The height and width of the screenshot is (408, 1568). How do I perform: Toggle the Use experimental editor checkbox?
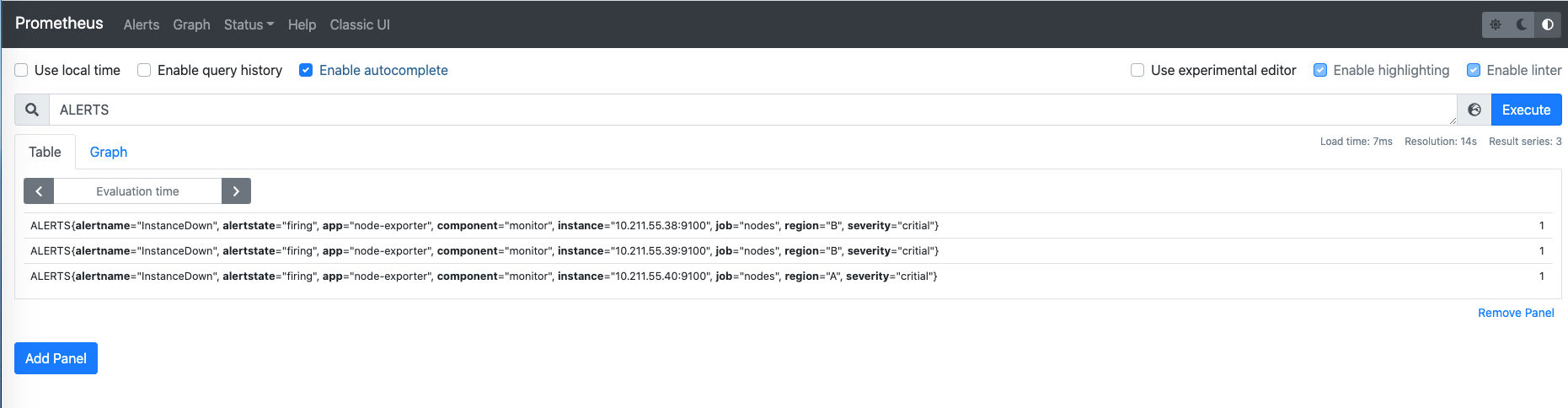click(1137, 70)
